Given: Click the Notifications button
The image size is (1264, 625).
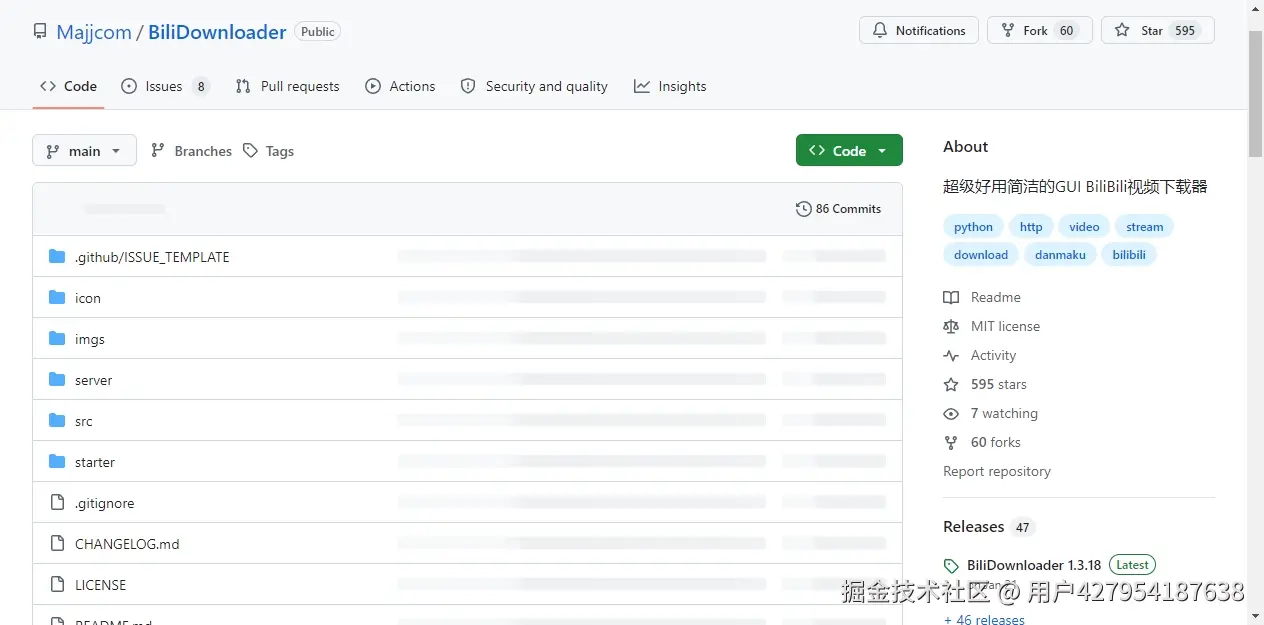Looking at the screenshot, I should (x=918, y=30).
